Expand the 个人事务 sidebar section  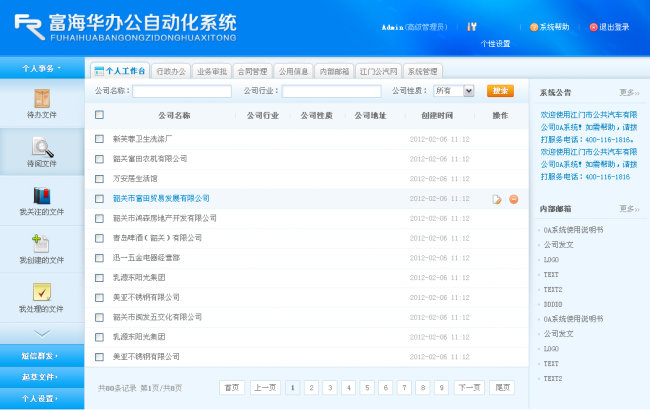42,68
